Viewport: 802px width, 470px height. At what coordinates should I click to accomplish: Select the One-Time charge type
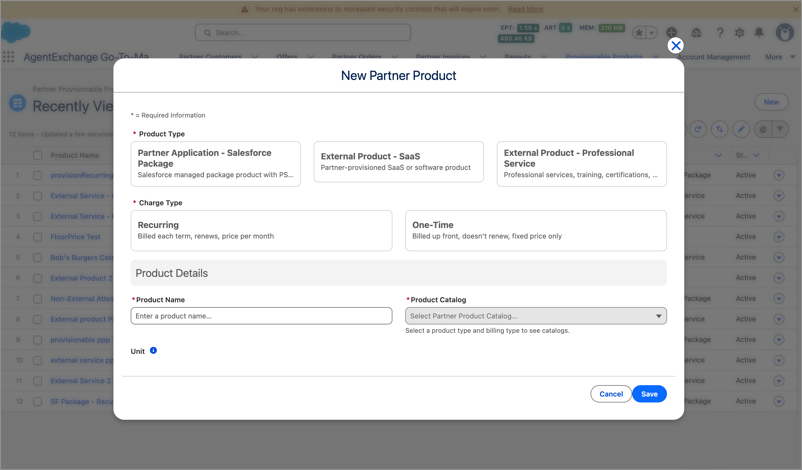tap(536, 231)
